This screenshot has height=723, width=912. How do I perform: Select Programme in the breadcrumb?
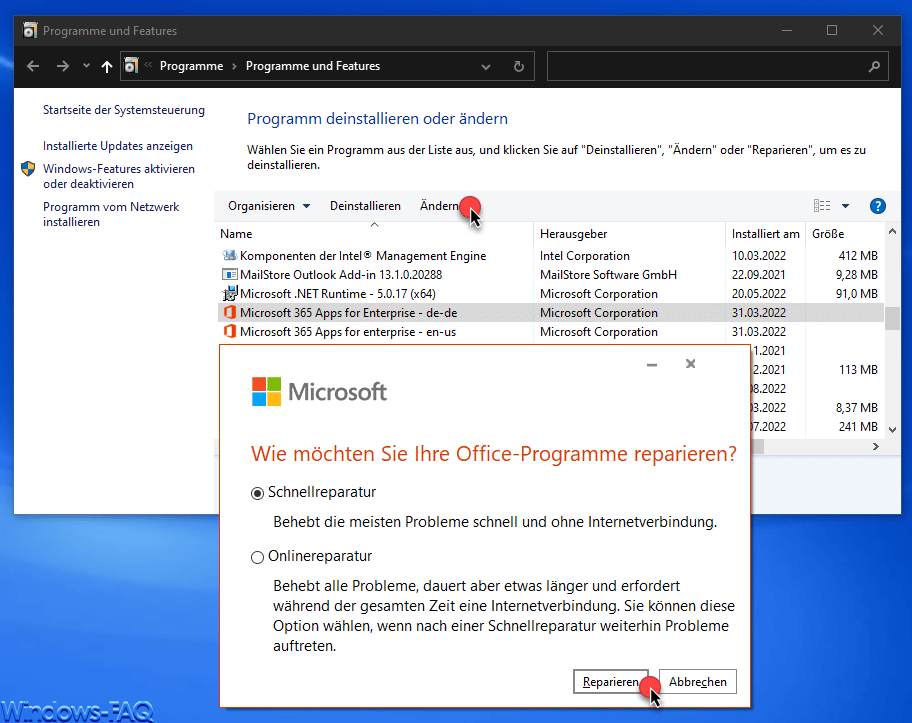coord(191,66)
